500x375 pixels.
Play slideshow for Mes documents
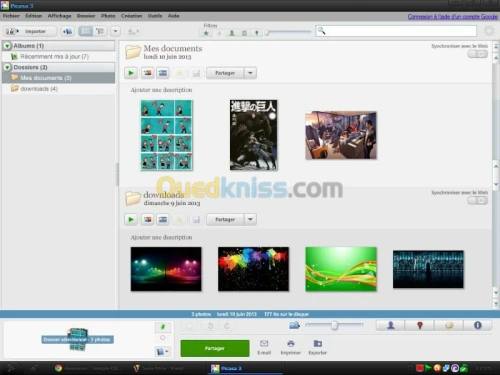[131, 73]
